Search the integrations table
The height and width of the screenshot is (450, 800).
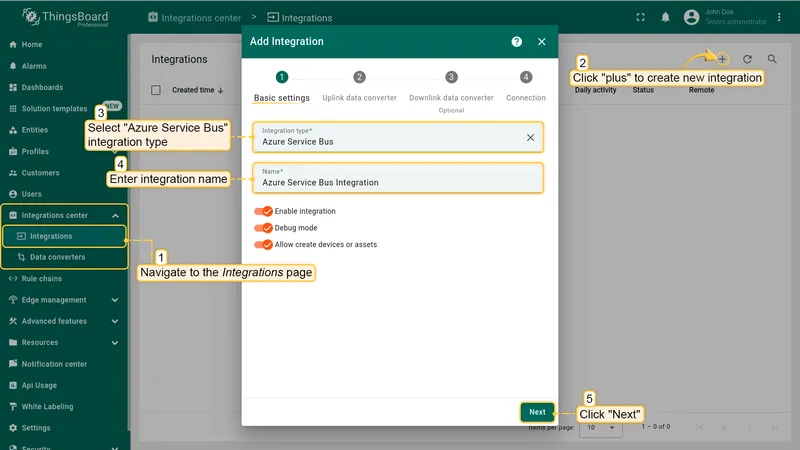772,59
